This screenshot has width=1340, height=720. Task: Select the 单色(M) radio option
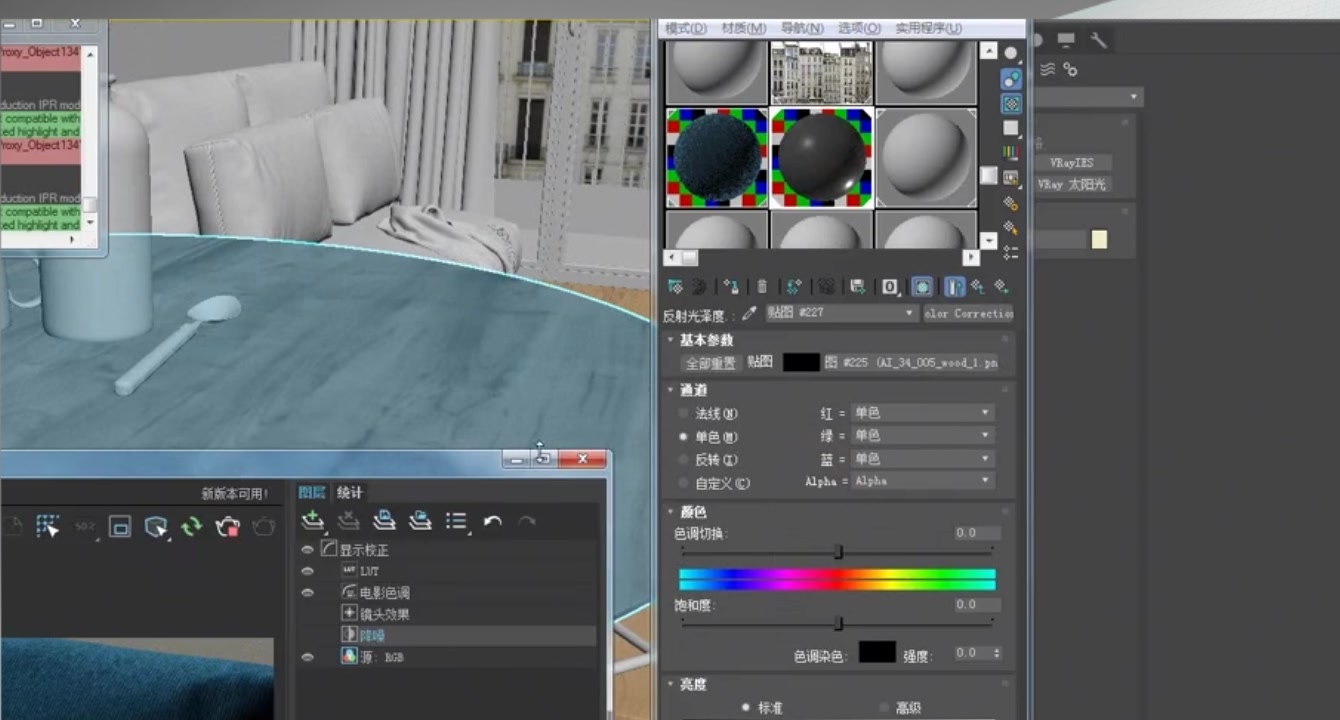(708, 437)
